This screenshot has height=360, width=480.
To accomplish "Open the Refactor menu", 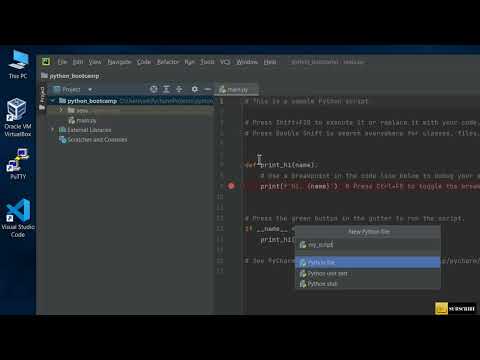I will (168, 62).
